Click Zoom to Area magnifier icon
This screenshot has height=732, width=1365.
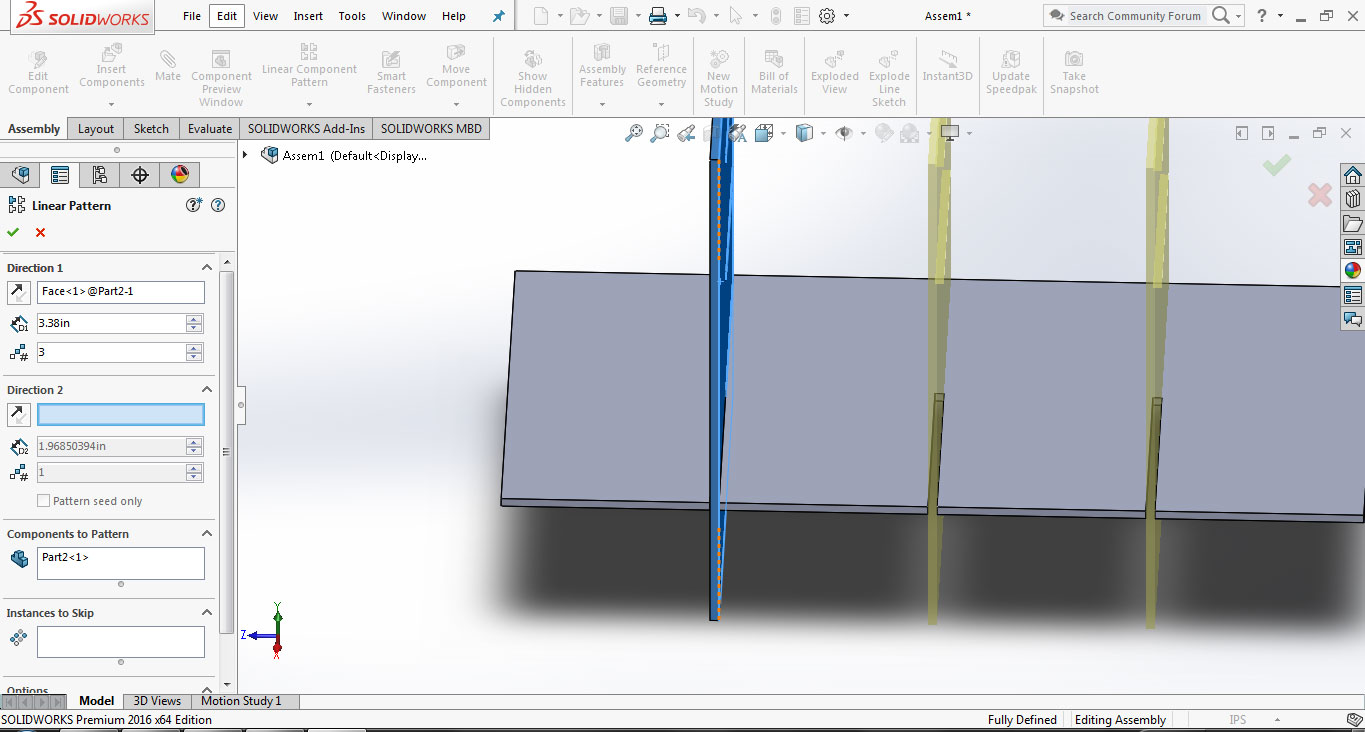(659, 132)
